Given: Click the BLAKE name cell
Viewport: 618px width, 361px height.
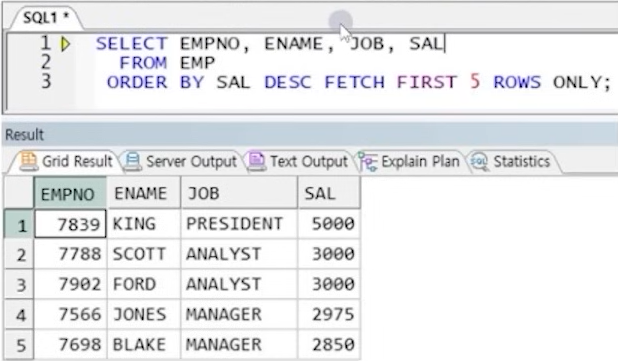Looking at the screenshot, I should pyautogui.click(x=143, y=345).
